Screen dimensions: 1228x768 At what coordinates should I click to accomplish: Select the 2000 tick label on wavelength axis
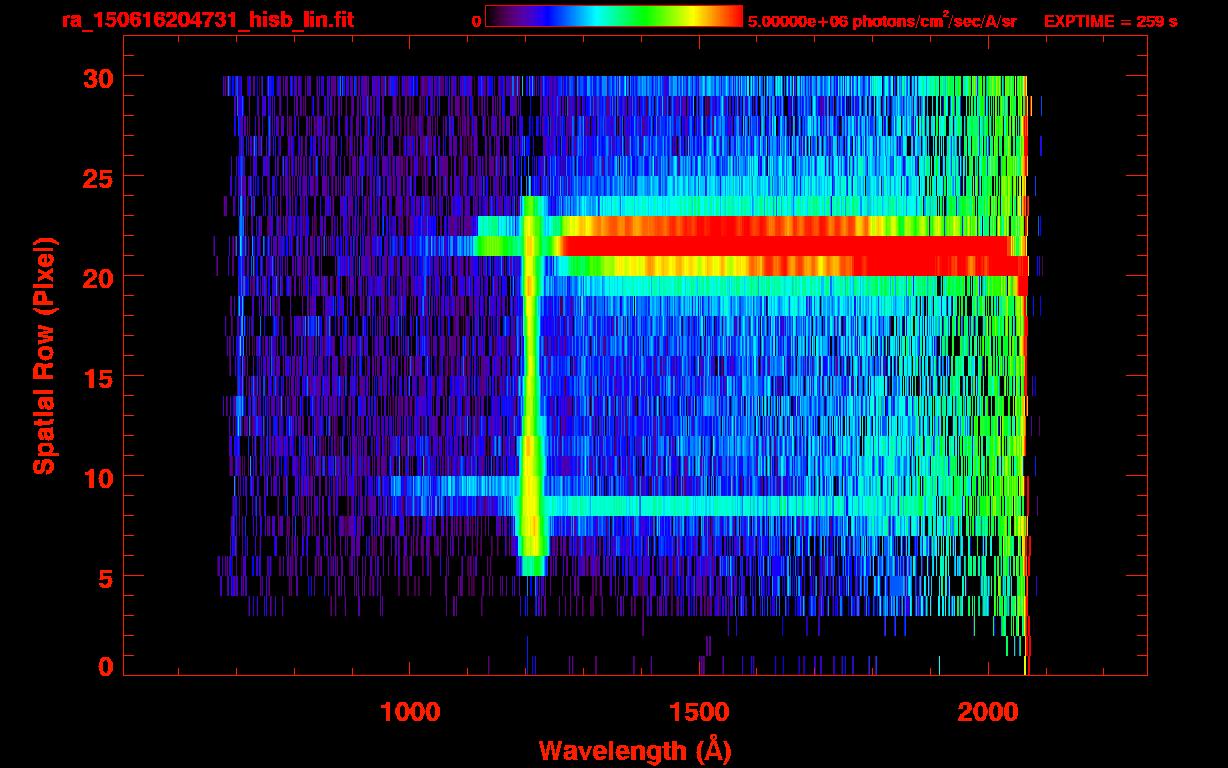coord(986,712)
